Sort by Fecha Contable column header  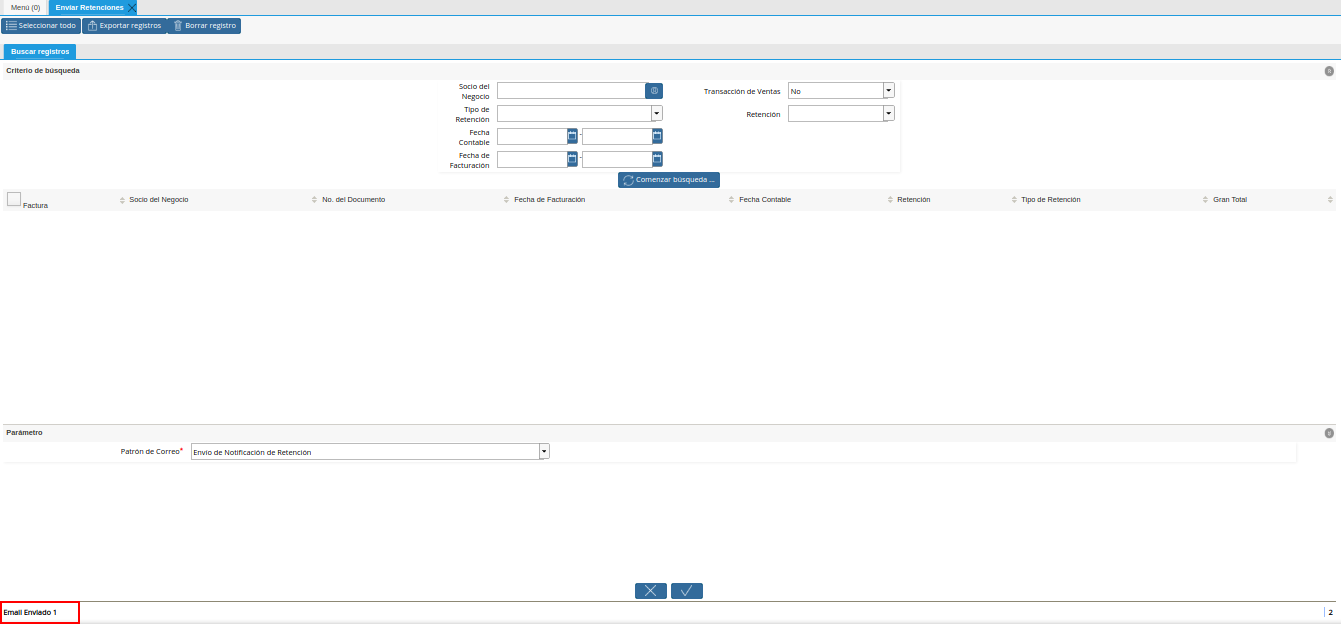point(765,200)
